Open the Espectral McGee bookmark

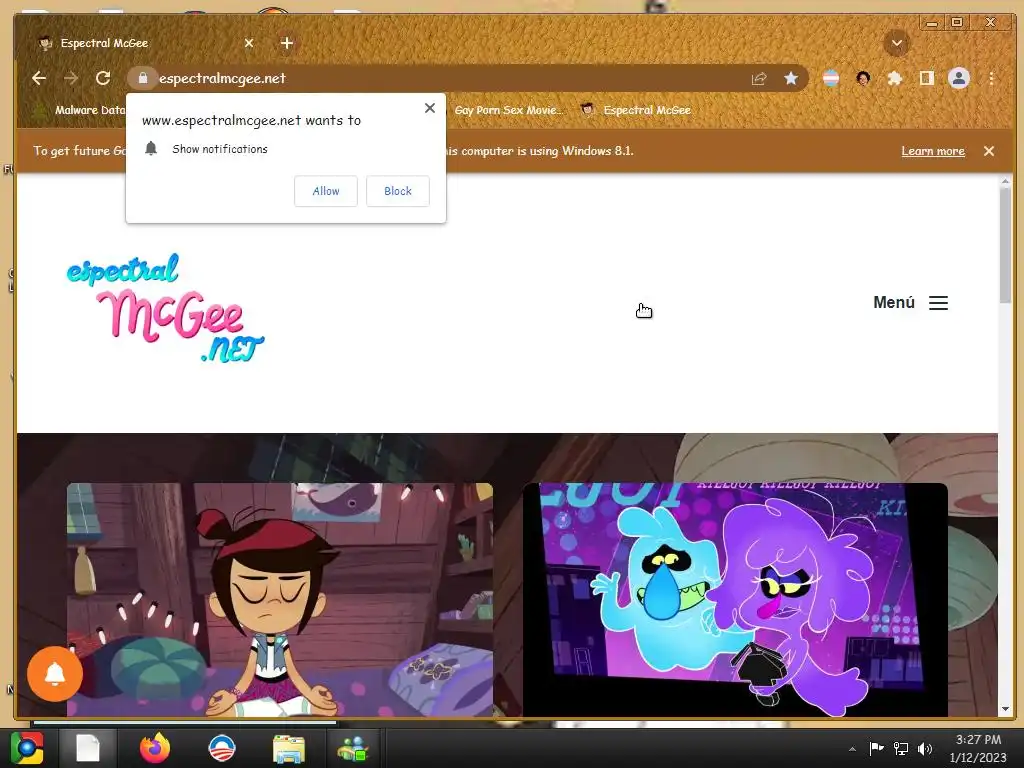pyautogui.click(x=637, y=110)
